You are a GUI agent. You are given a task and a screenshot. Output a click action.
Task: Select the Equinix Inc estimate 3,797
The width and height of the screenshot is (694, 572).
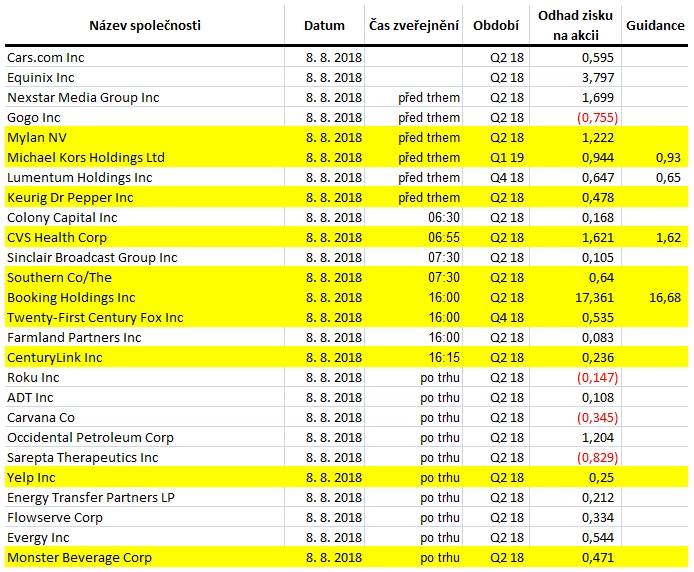coord(598,77)
